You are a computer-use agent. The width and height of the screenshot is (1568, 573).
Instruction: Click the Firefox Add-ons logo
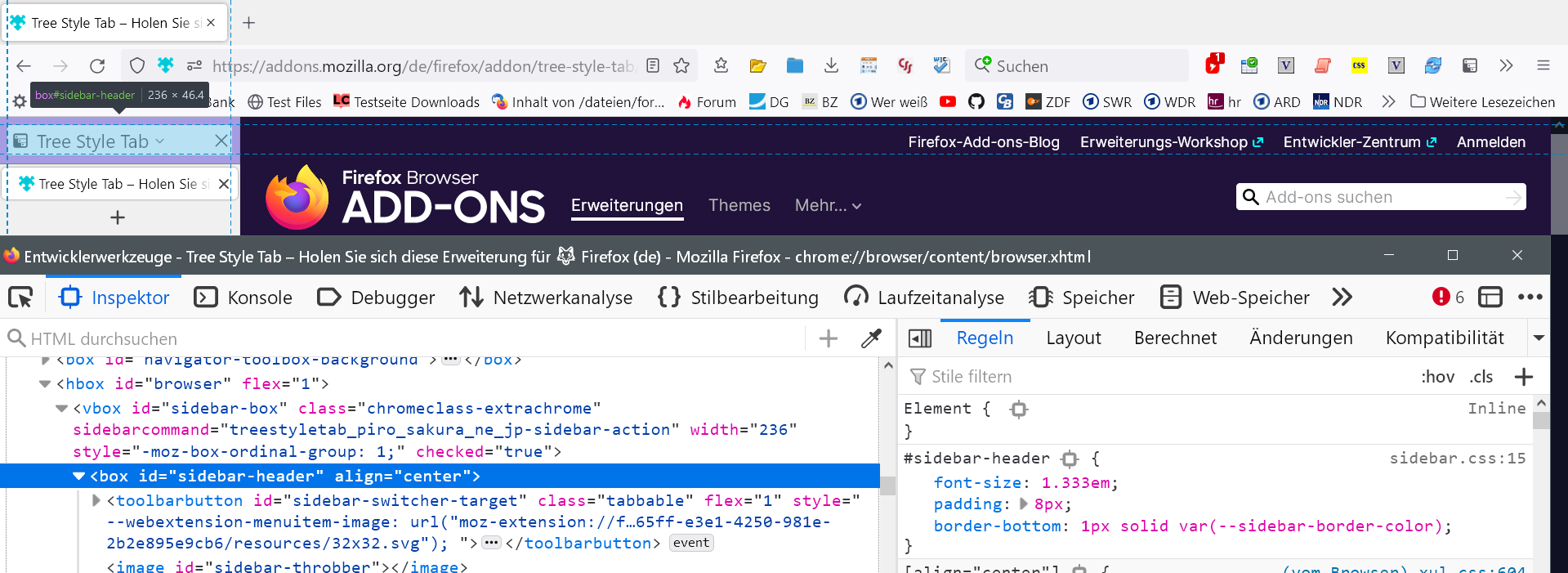click(x=405, y=197)
